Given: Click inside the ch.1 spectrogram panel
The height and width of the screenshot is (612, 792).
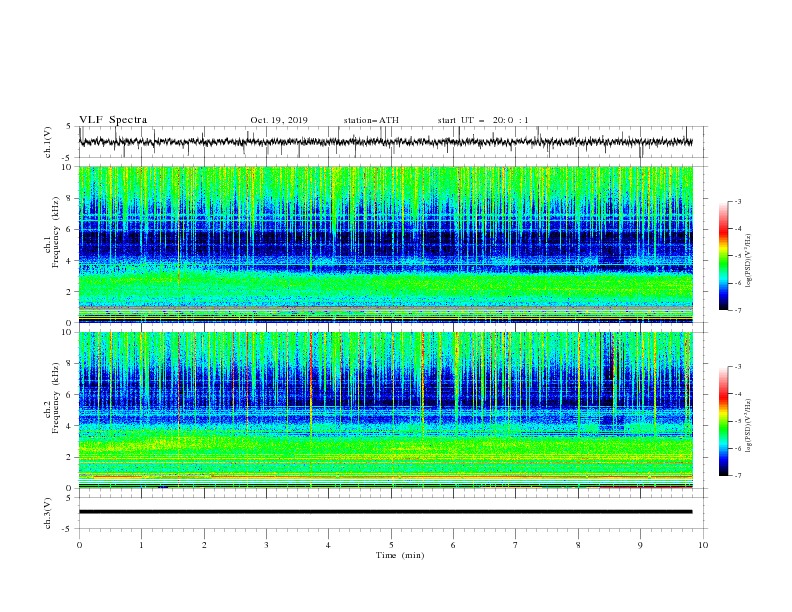Looking at the screenshot, I should point(385,244).
